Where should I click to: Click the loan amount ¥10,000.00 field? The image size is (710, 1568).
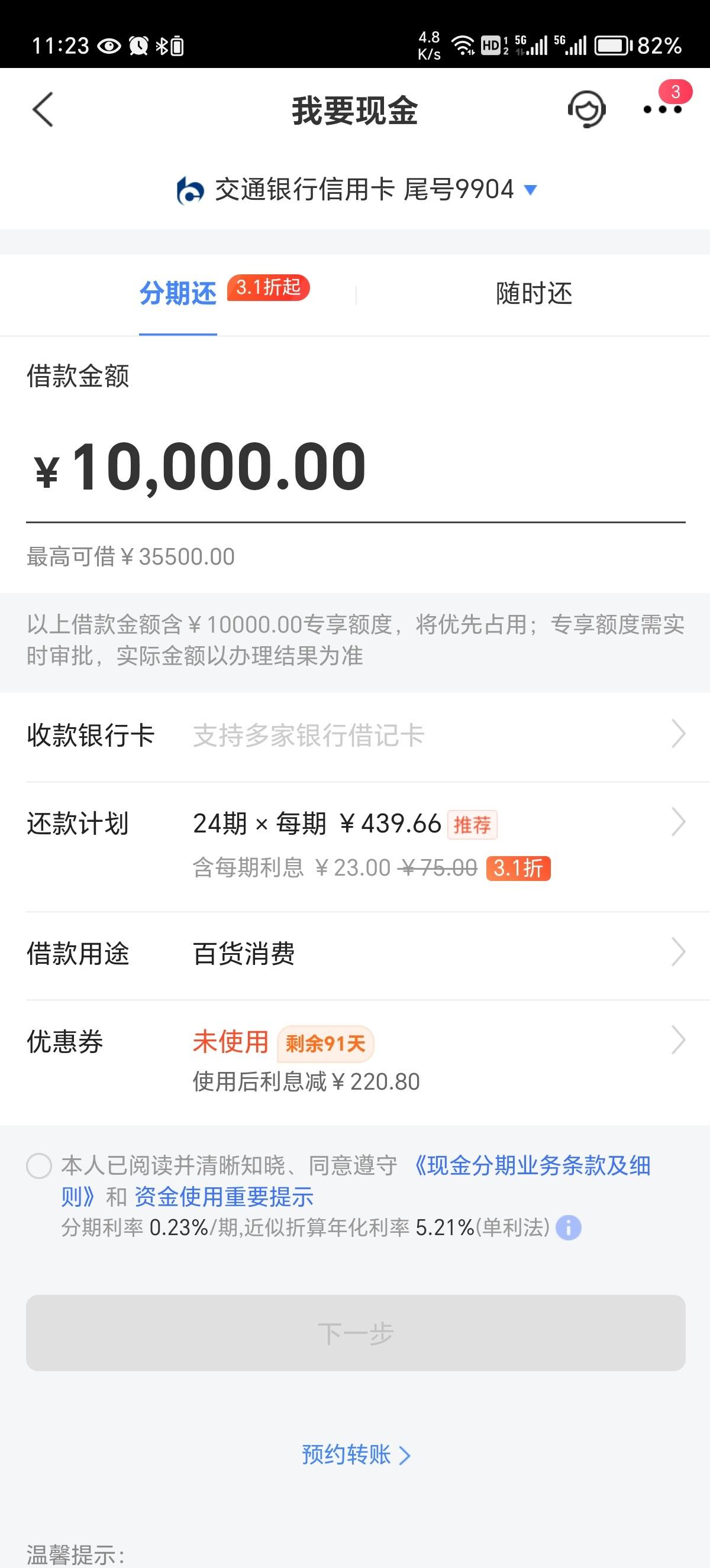click(x=356, y=467)
